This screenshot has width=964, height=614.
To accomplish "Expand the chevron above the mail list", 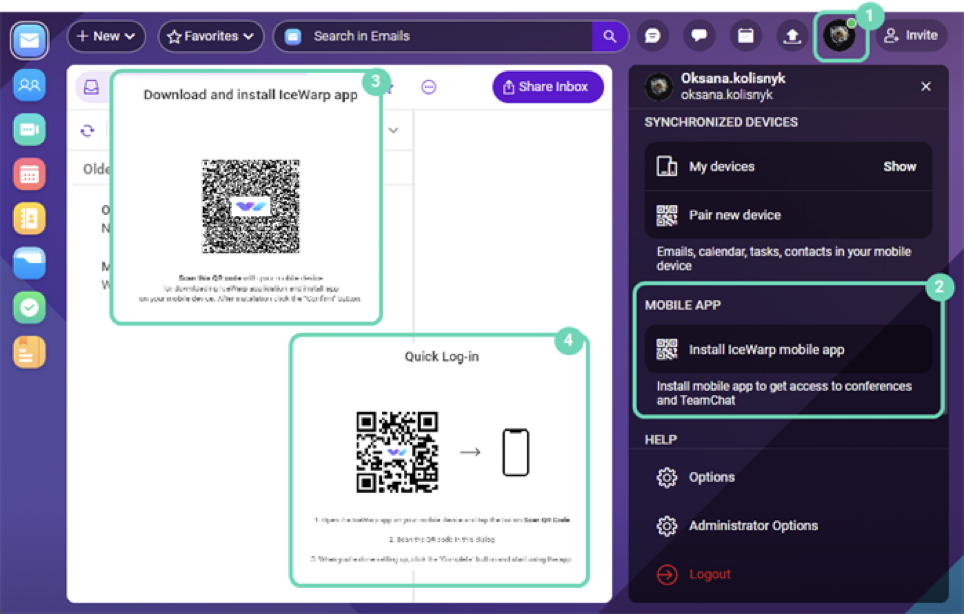I will (x=393, y=130).
